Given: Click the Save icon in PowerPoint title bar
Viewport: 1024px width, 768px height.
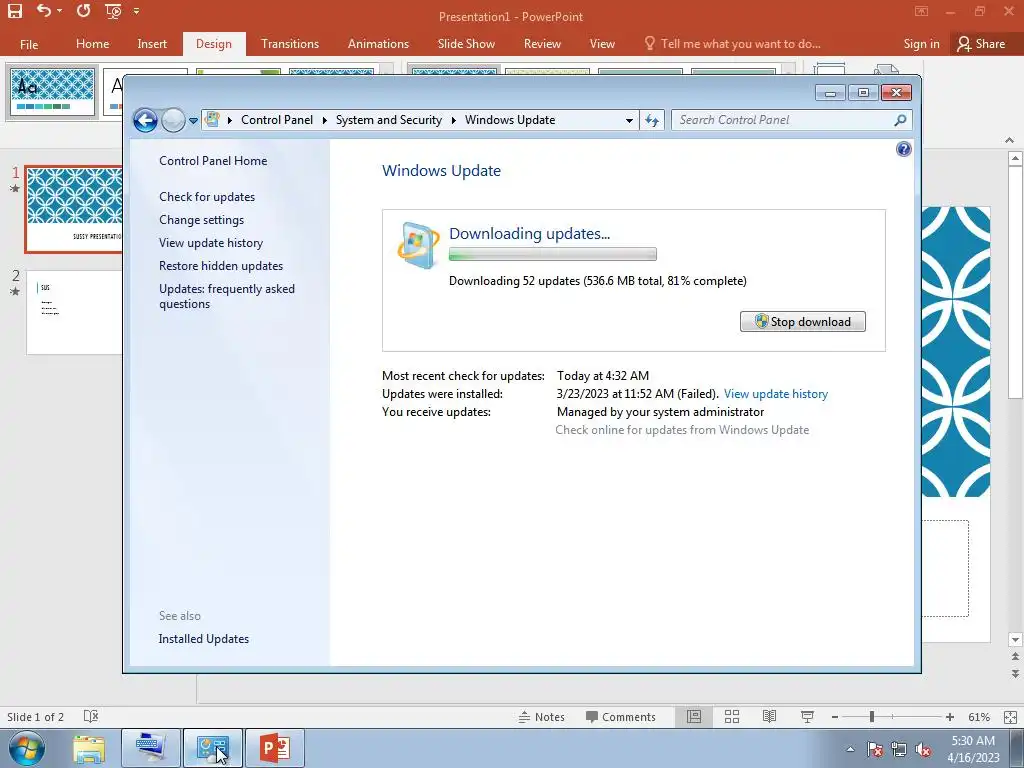Looking at the screenshot, I should (x=14, y=10).
